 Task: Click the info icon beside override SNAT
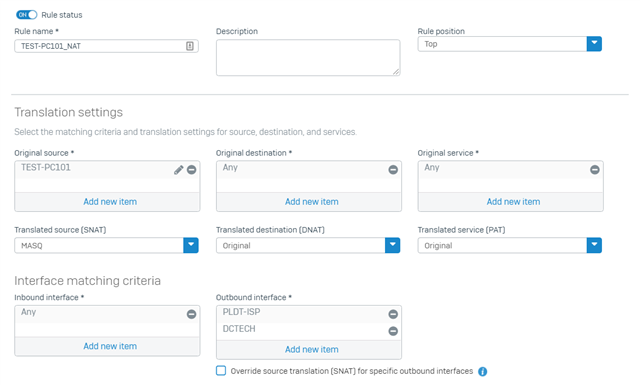coord(482,372)
